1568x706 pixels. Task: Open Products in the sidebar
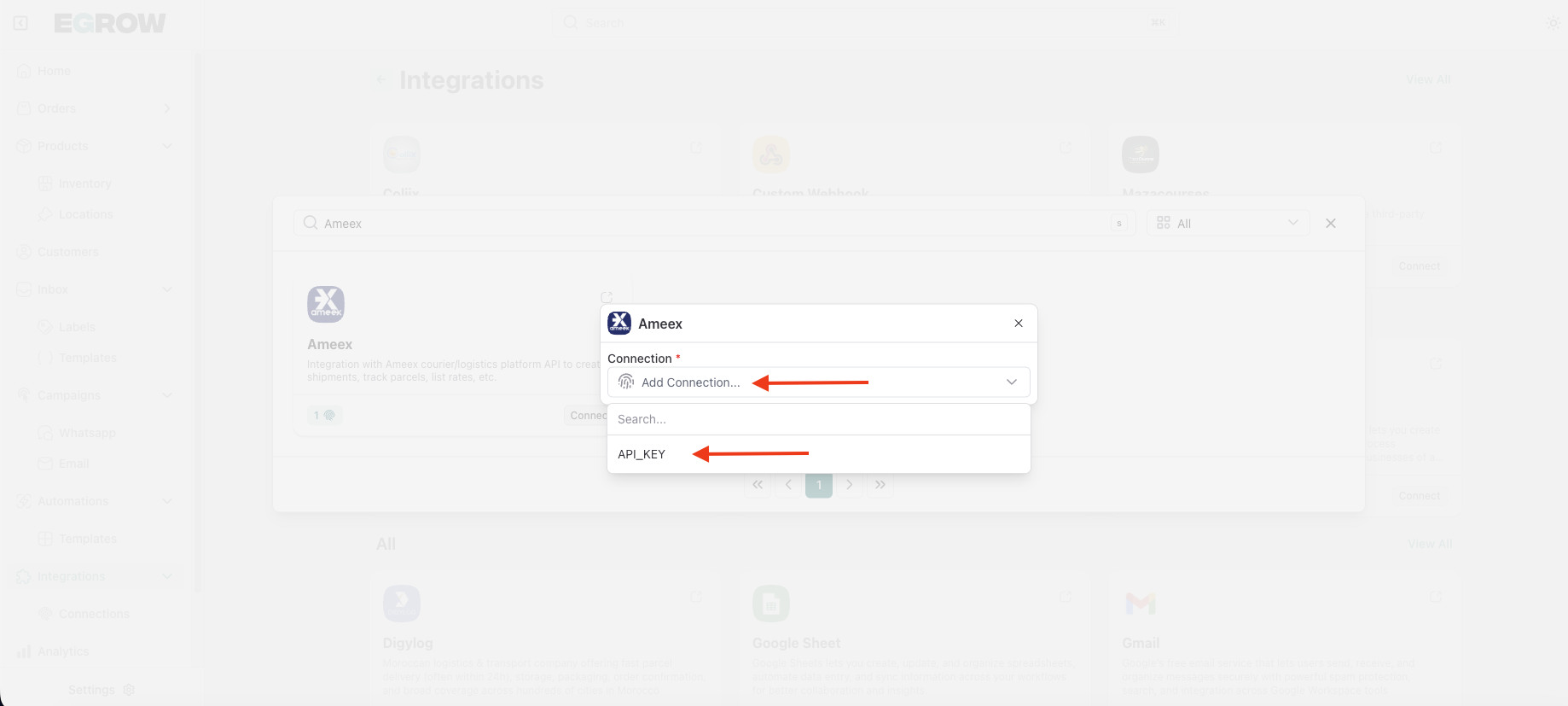(x=62, y=146)
